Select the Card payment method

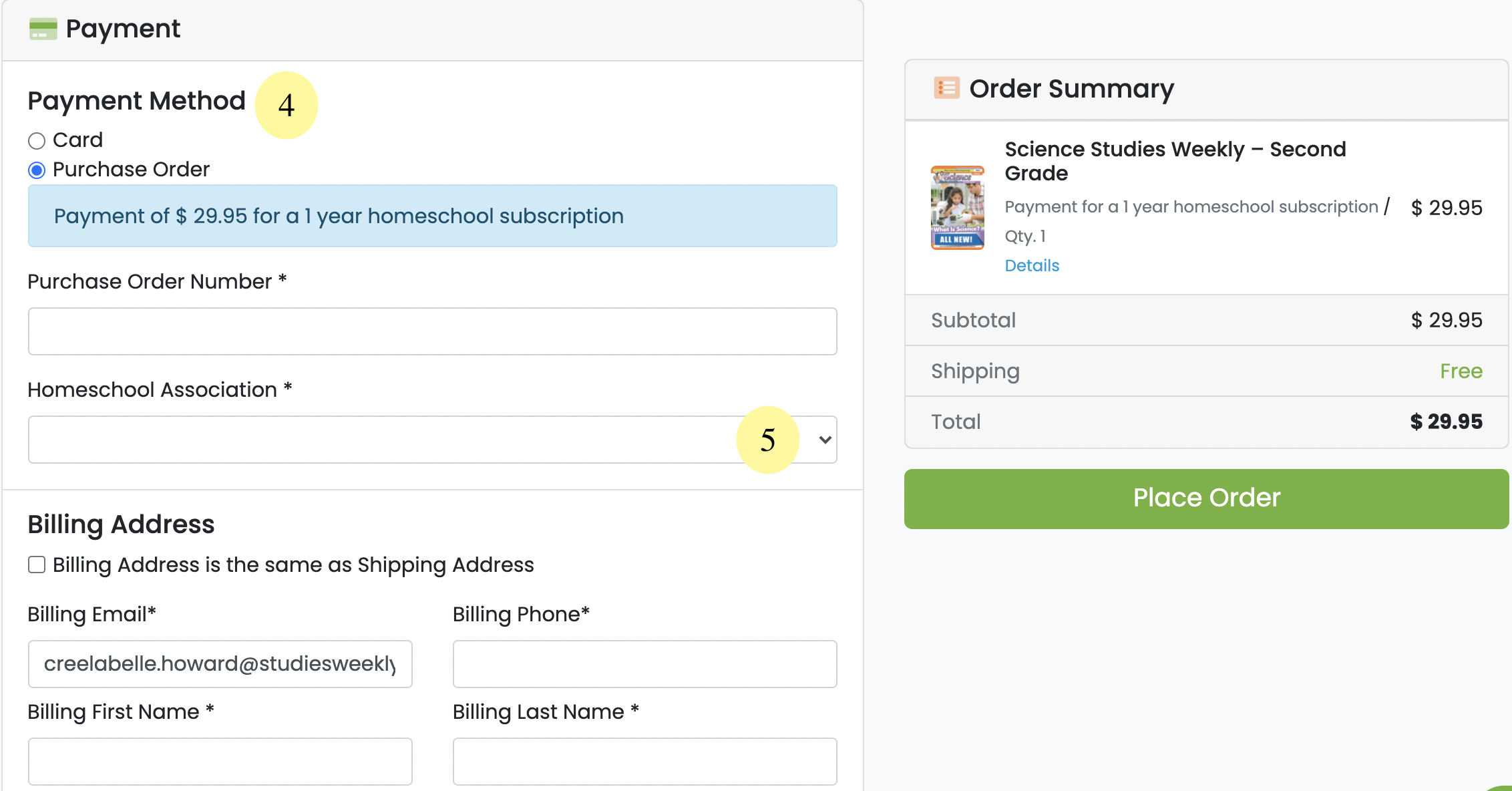pos(37,141)
